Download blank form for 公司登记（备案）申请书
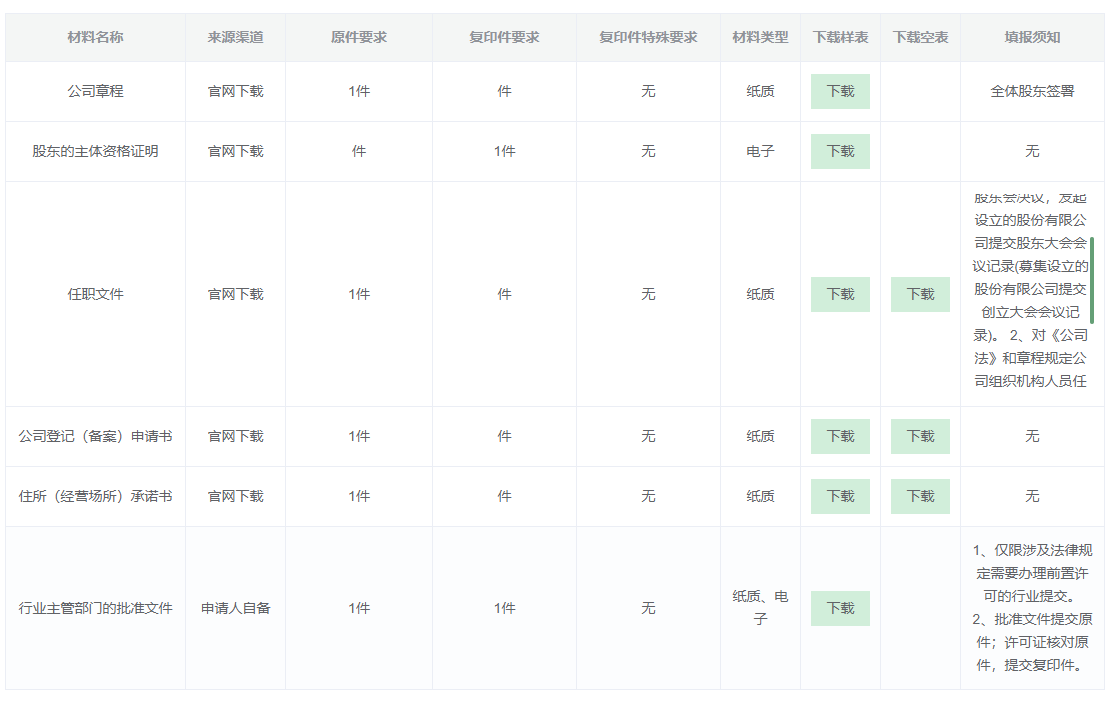 [920, 436]
